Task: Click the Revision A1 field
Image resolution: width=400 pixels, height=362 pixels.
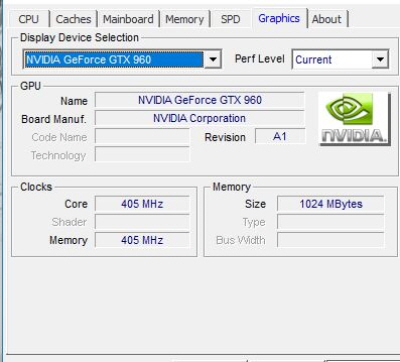Action: [280, 136]
